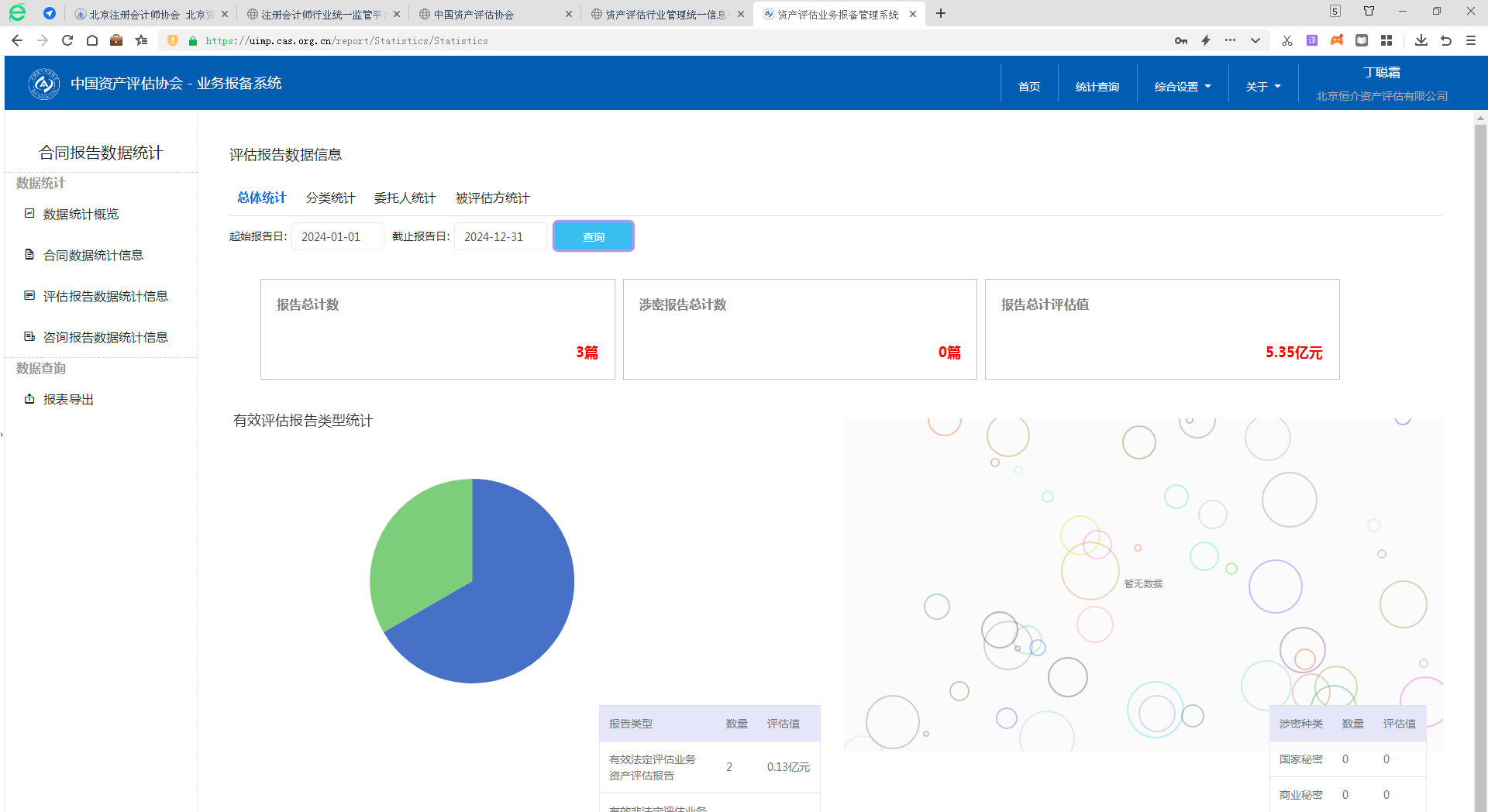Click the blue 查询 button

click(593, 236)
